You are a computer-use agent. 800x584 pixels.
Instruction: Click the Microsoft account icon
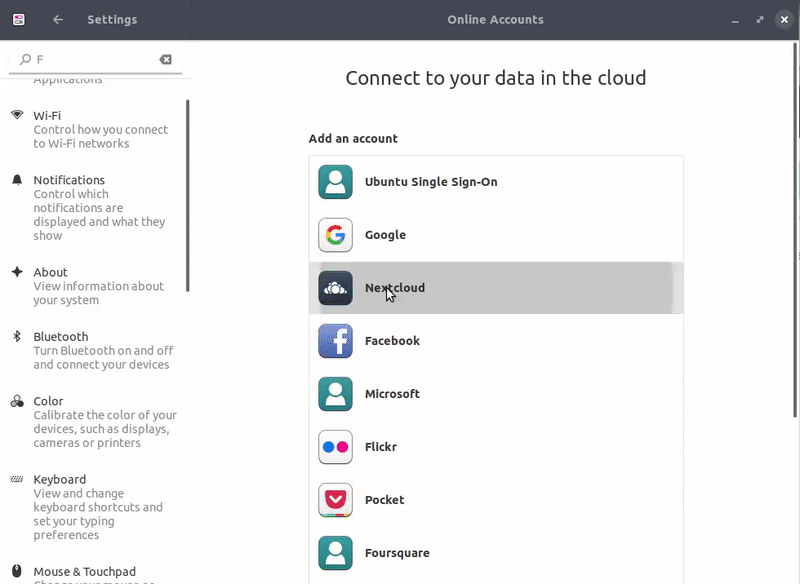335,394
